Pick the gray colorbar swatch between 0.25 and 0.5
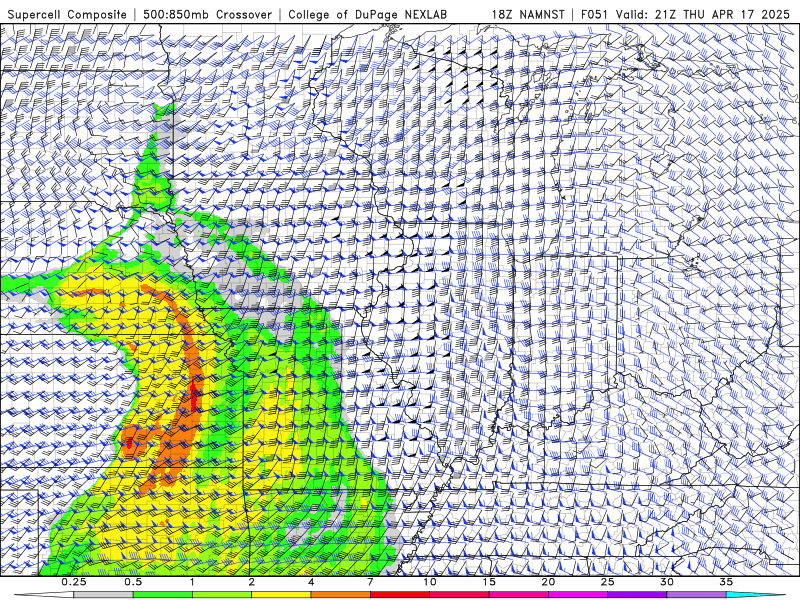 click(104, 595)
